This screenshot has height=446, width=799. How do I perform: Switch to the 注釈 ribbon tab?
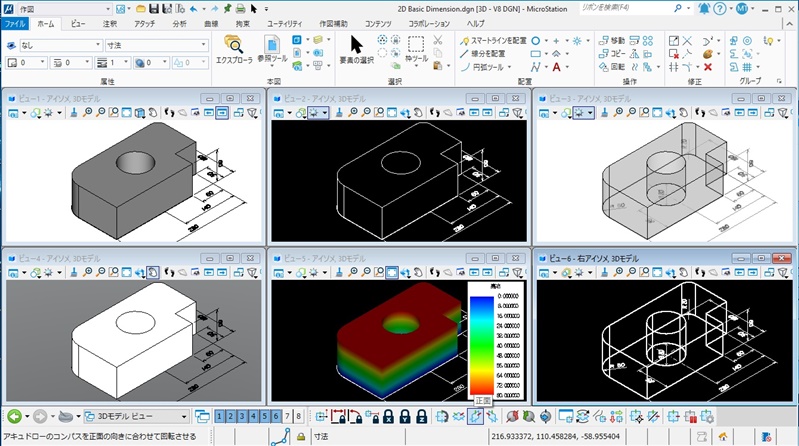[x=110, y=23]
